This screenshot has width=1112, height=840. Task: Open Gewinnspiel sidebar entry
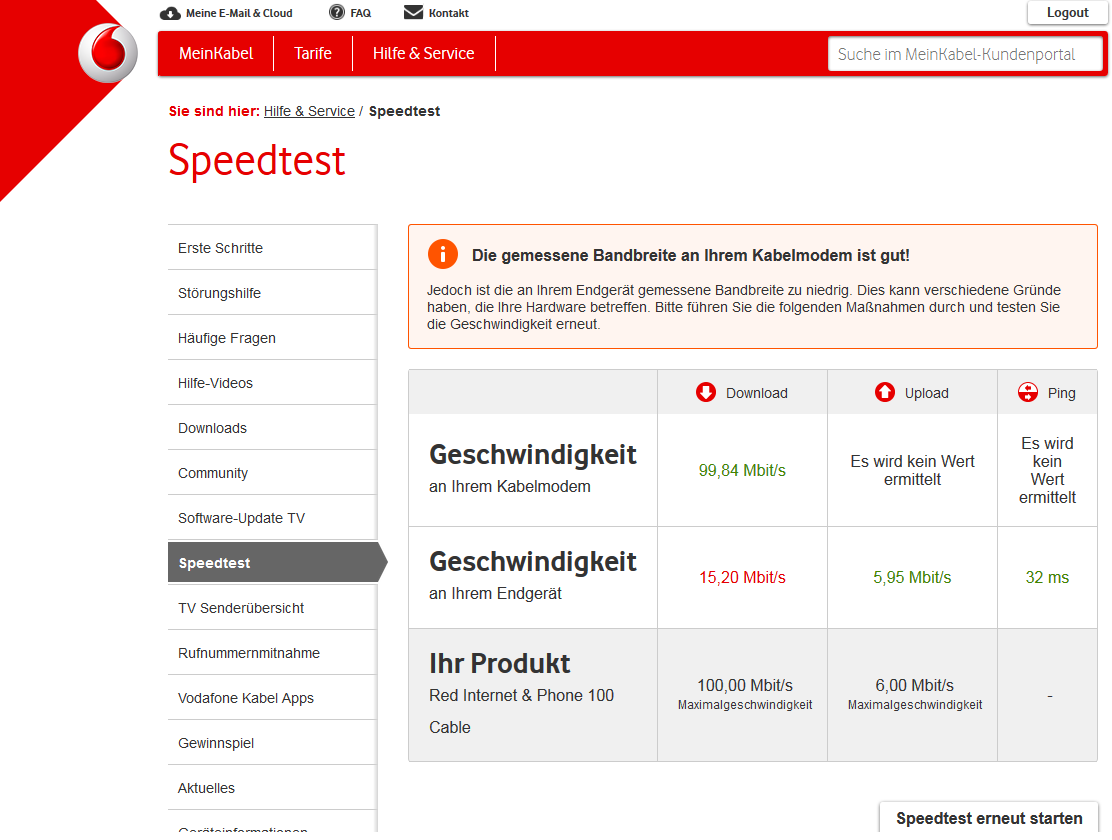[x=272, y=743]
